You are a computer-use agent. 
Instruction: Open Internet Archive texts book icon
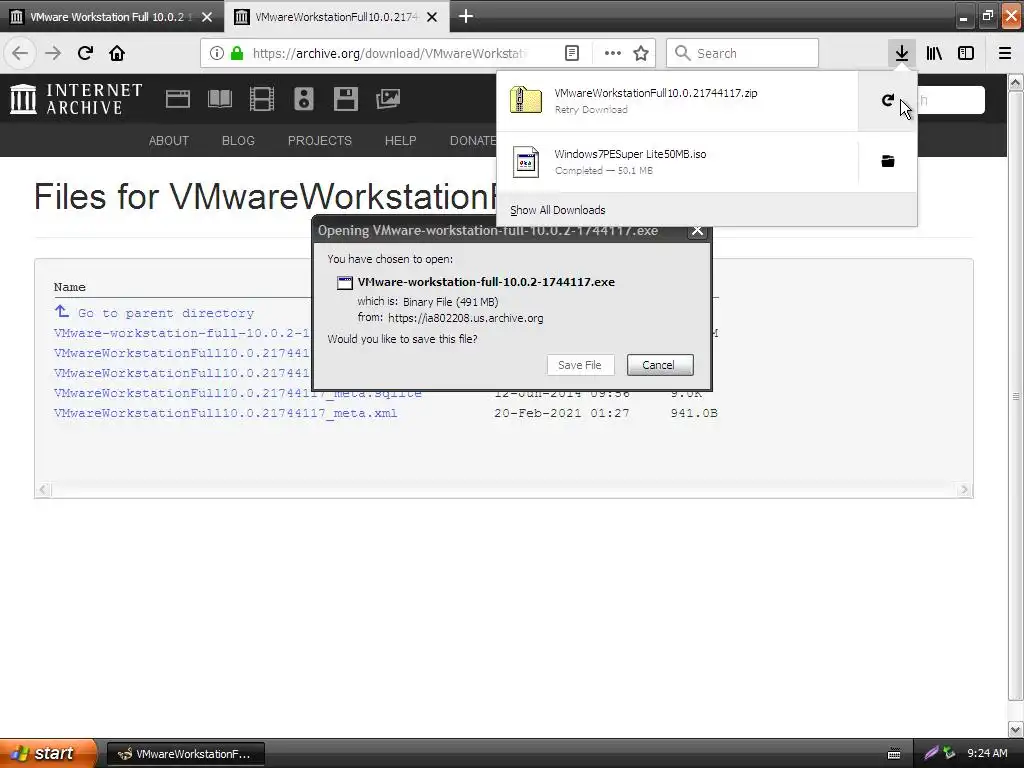click(219, 99)
